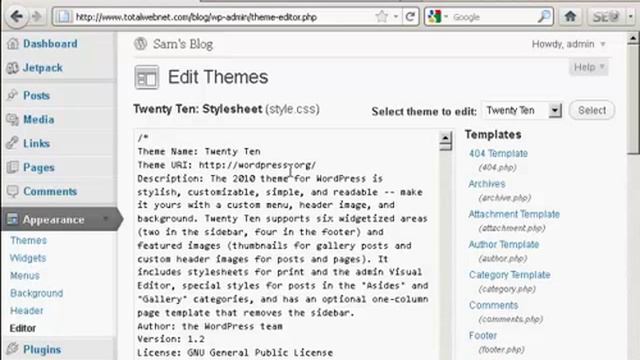Reload the page with refresh icon
This screenshot has width=640, height=360.
(410, 17)
